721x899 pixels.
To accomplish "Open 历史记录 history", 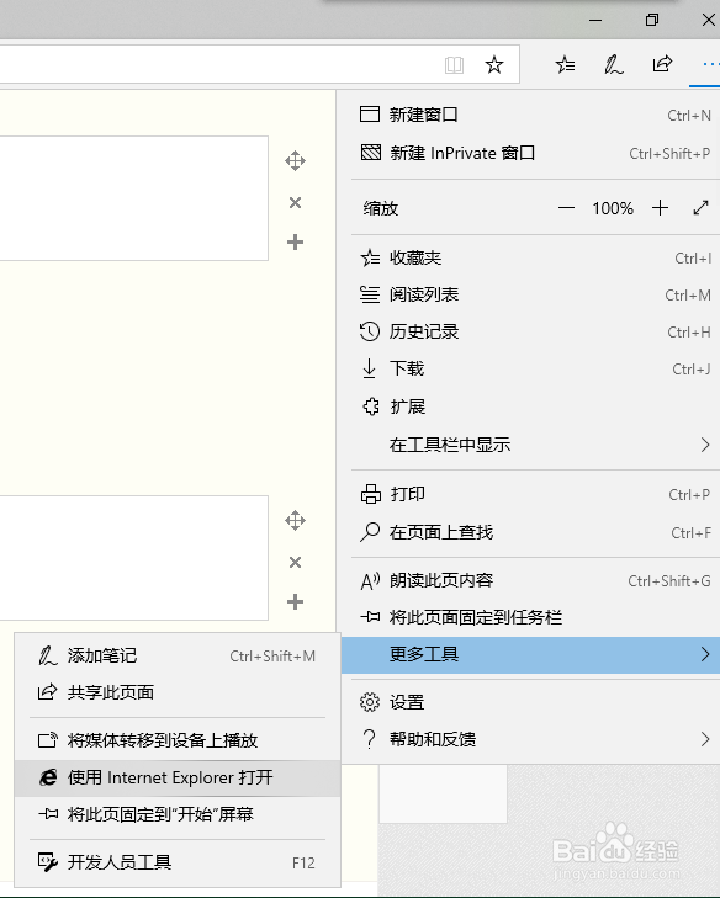I will point(424,332).
